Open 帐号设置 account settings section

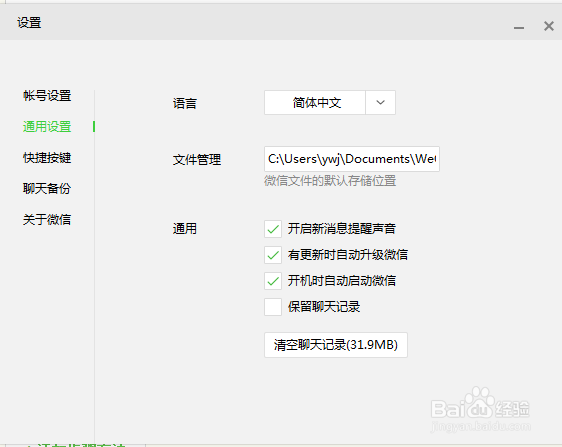pos(47,96)
